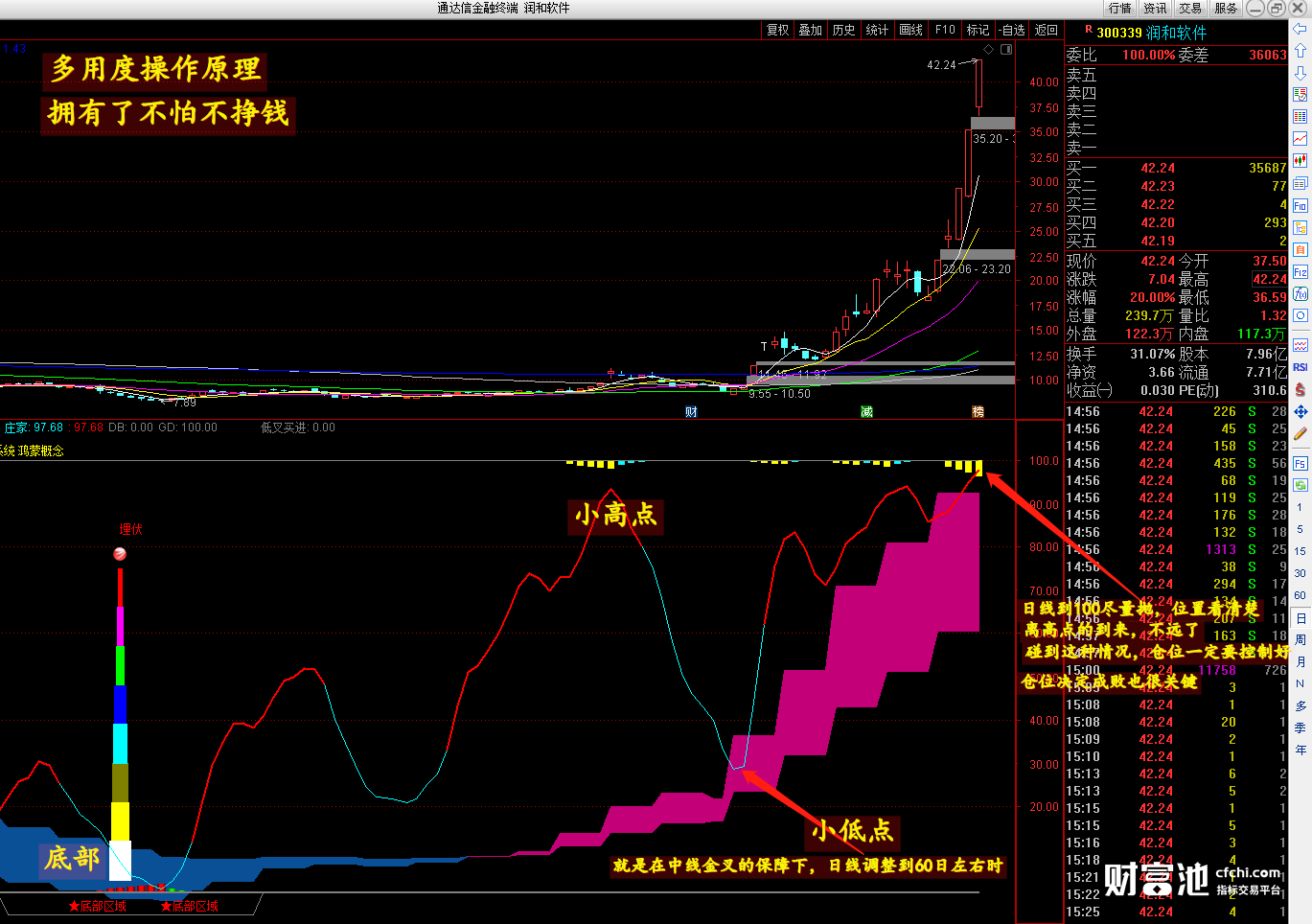Click the 统计 statistics button
The height and width of the screenshot is (924, 1312).
(878, 30)
